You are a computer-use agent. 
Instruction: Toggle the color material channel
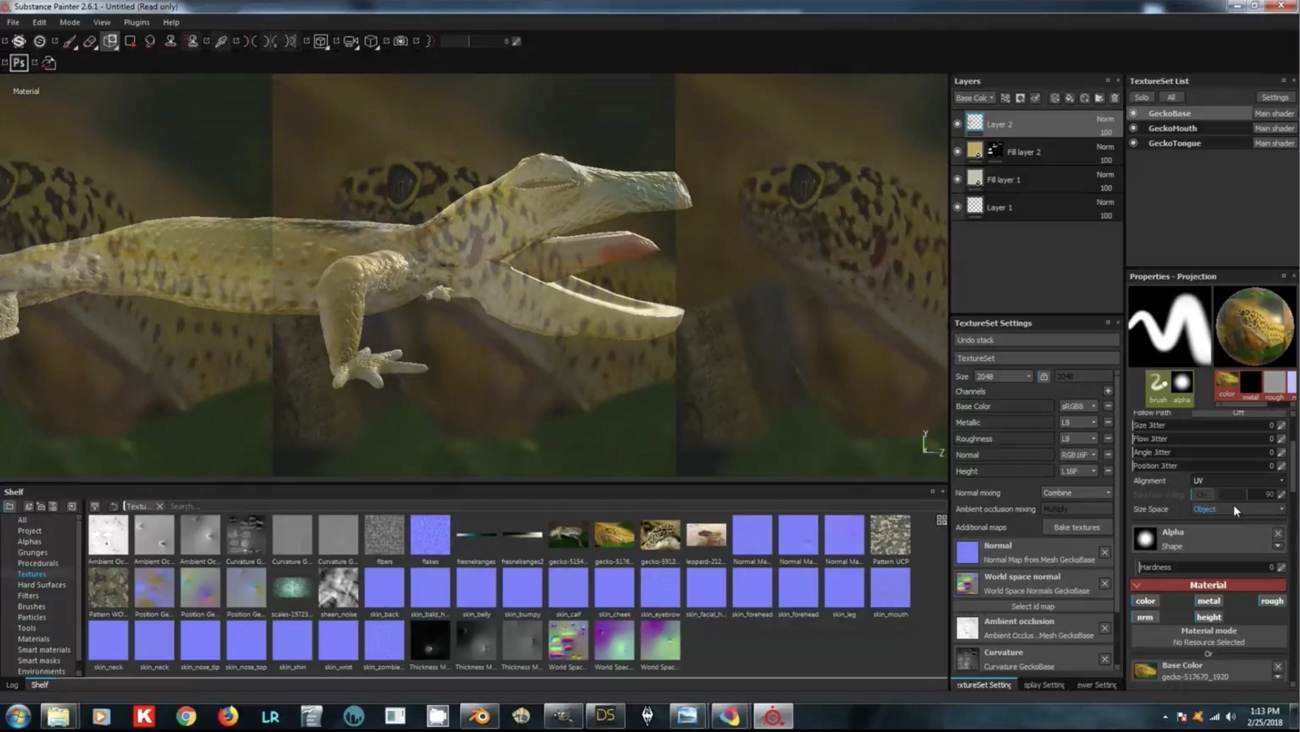[1146, 601]
